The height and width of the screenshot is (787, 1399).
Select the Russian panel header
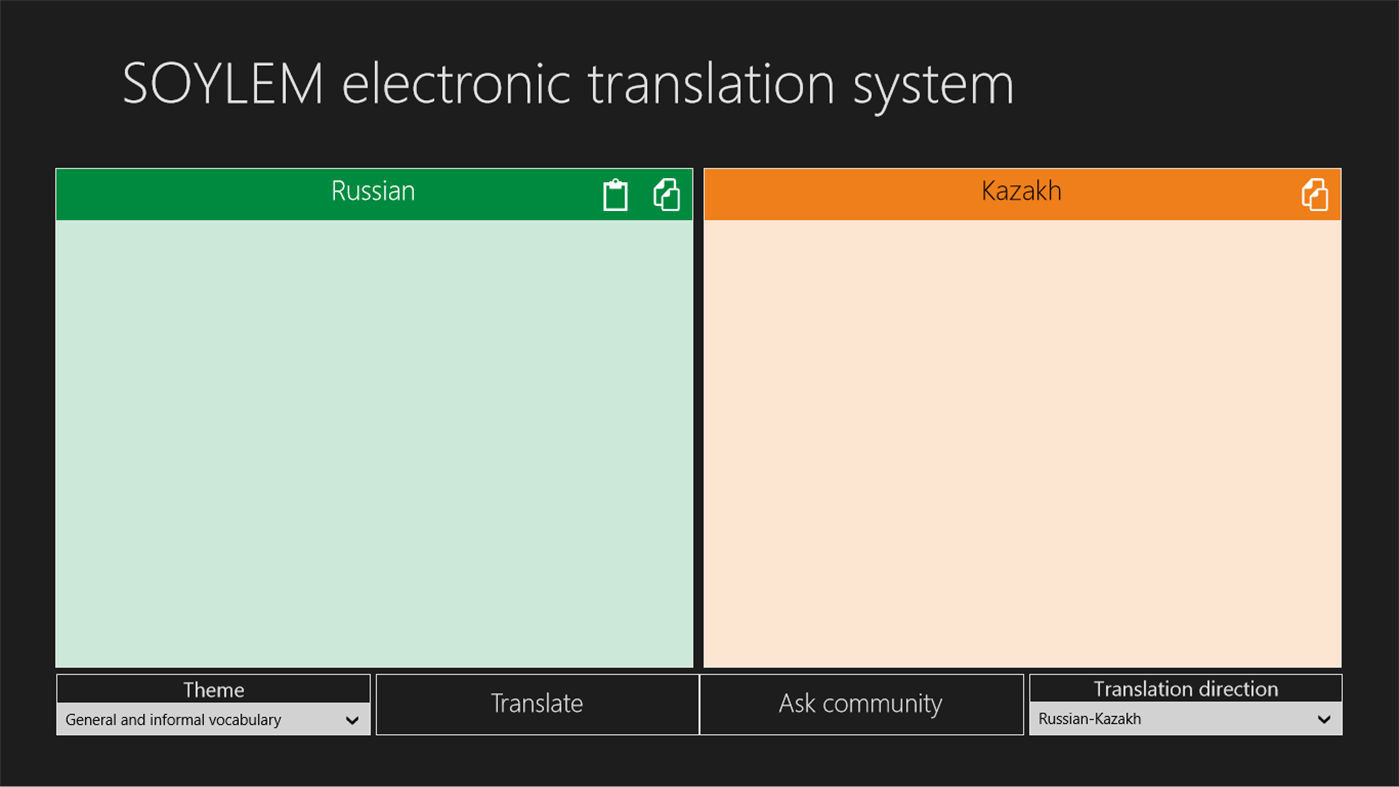373,191
